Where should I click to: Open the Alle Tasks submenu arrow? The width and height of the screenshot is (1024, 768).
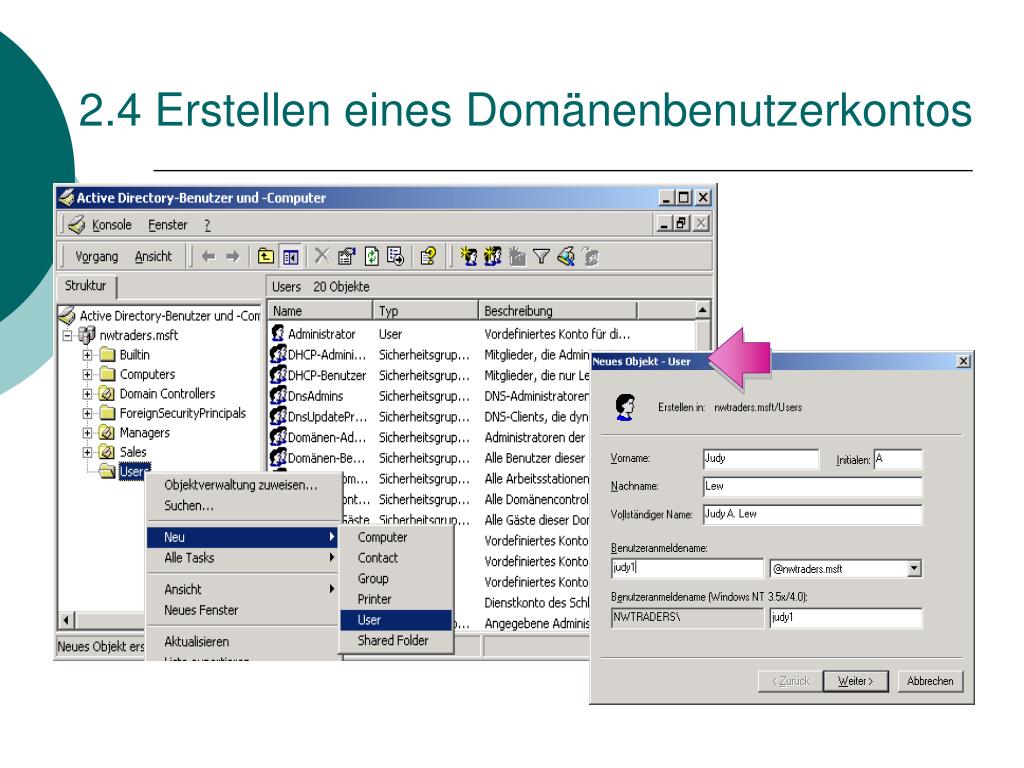pyautogui.click(x=332, y=558)
